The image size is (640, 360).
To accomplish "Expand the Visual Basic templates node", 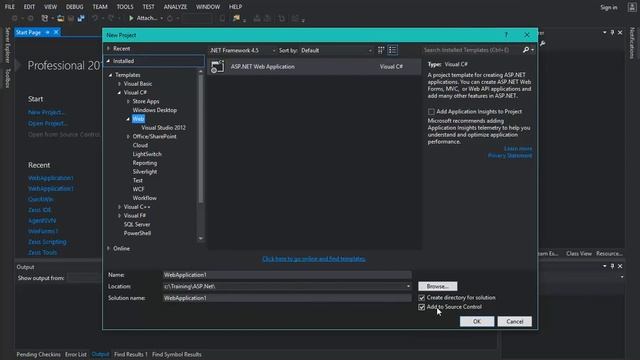I will (x=120, y=84).
